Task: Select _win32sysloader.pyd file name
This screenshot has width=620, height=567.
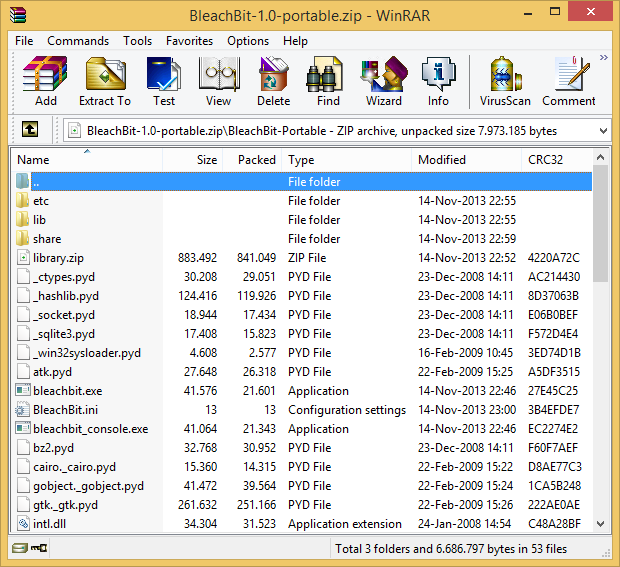Action: click(87, 353)
